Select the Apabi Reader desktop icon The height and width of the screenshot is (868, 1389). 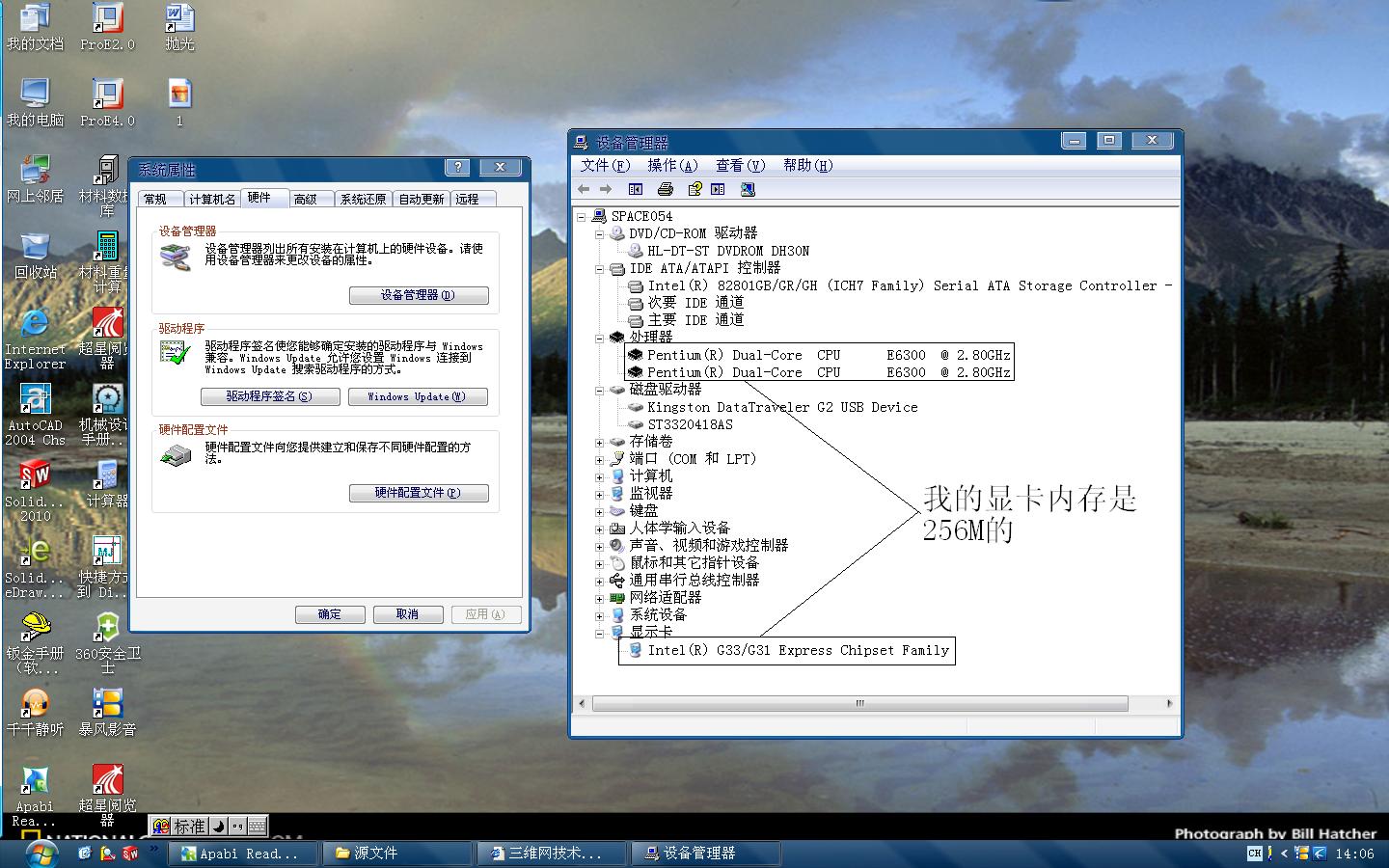click(x=35, y=796)
